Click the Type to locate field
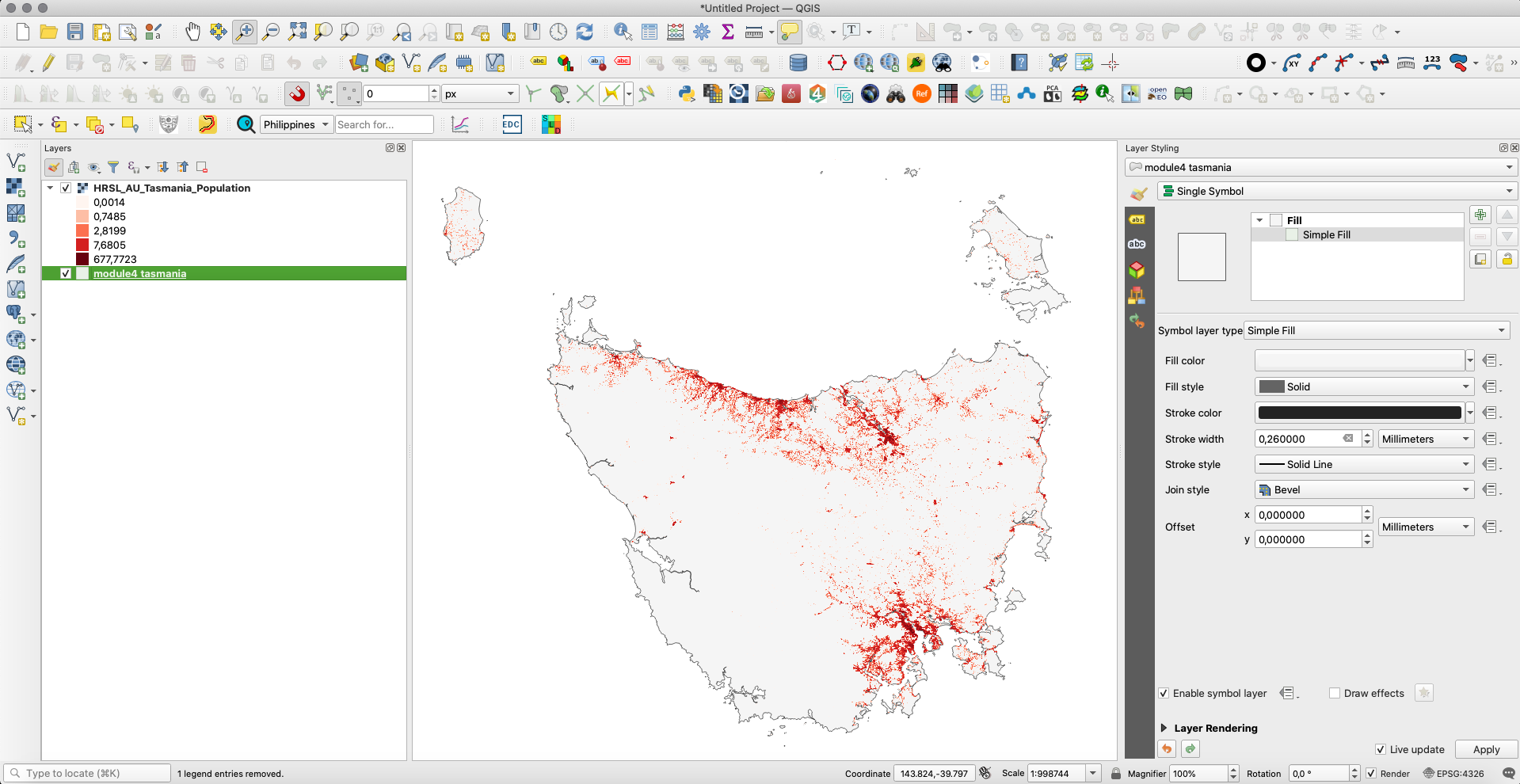This screenshot has height=784, width=1520. tap(88, 774)
